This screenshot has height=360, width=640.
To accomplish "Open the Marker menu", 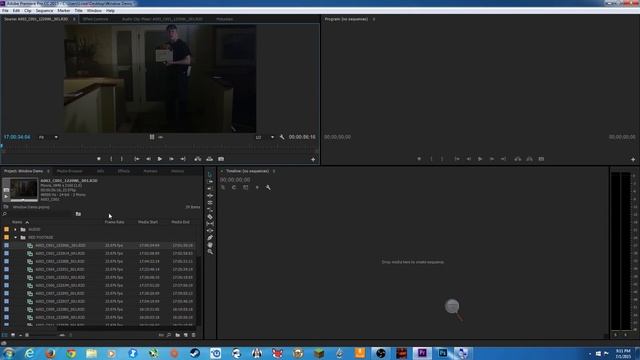I will [64, 11].
